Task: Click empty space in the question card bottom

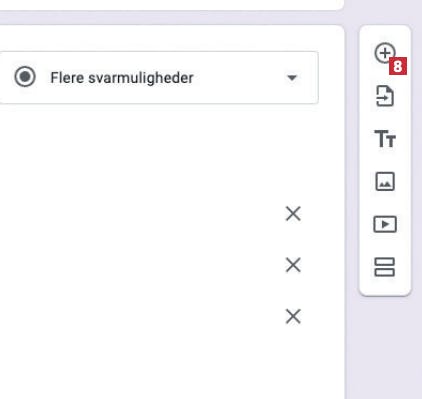Action: [167, 367]
